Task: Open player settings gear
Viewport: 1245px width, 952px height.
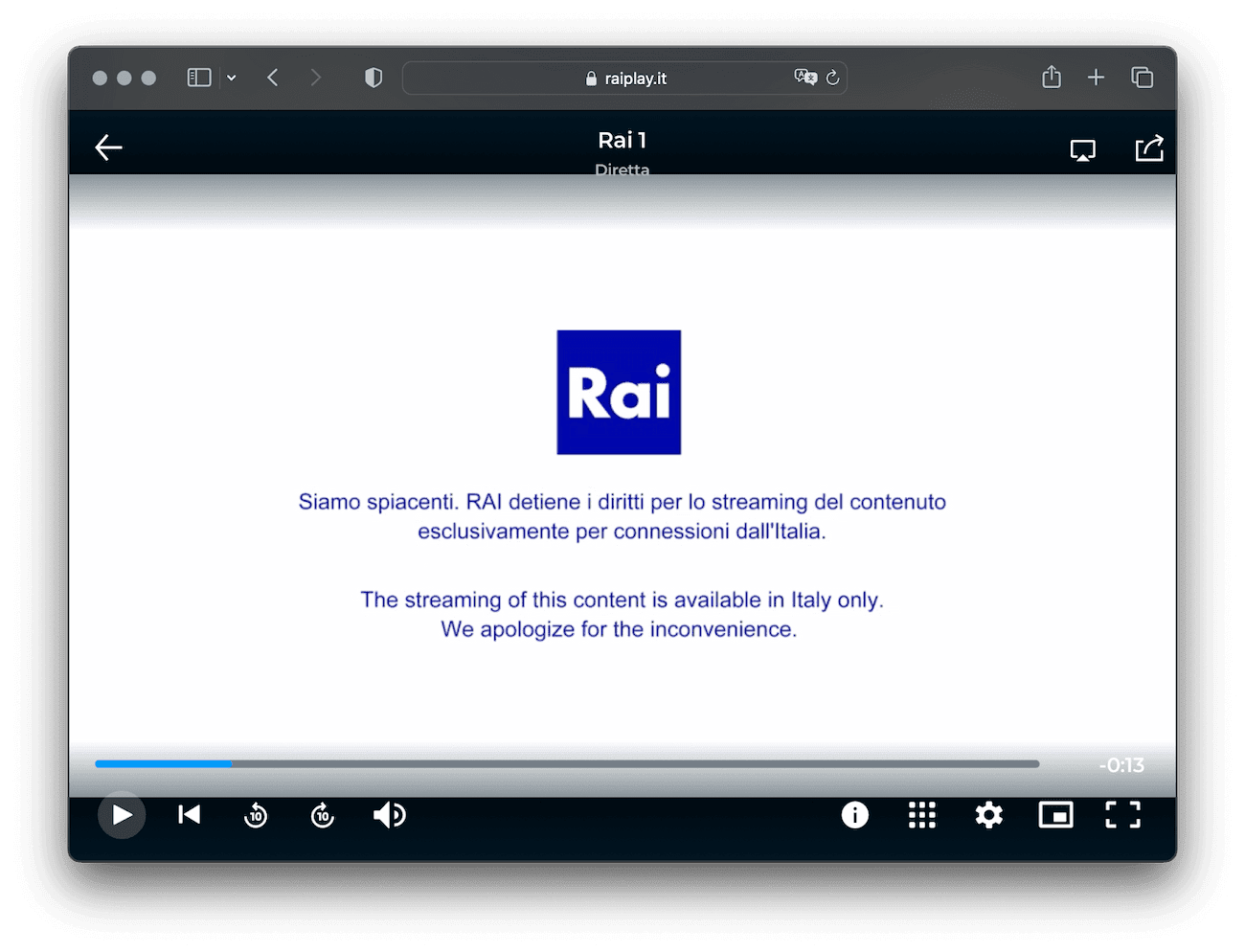Action: (989, 815)
